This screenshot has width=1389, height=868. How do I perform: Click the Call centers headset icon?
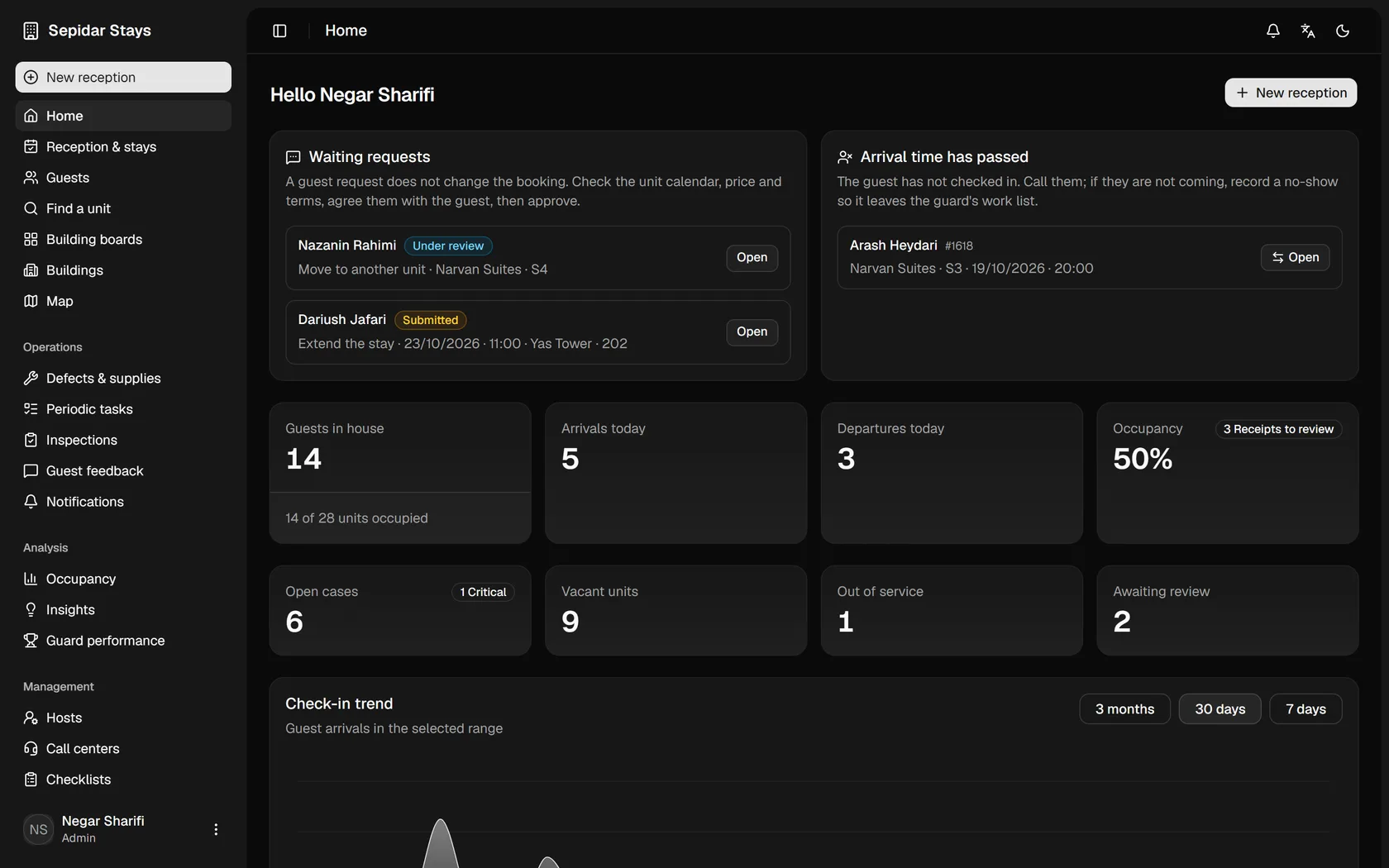(31, 748)
